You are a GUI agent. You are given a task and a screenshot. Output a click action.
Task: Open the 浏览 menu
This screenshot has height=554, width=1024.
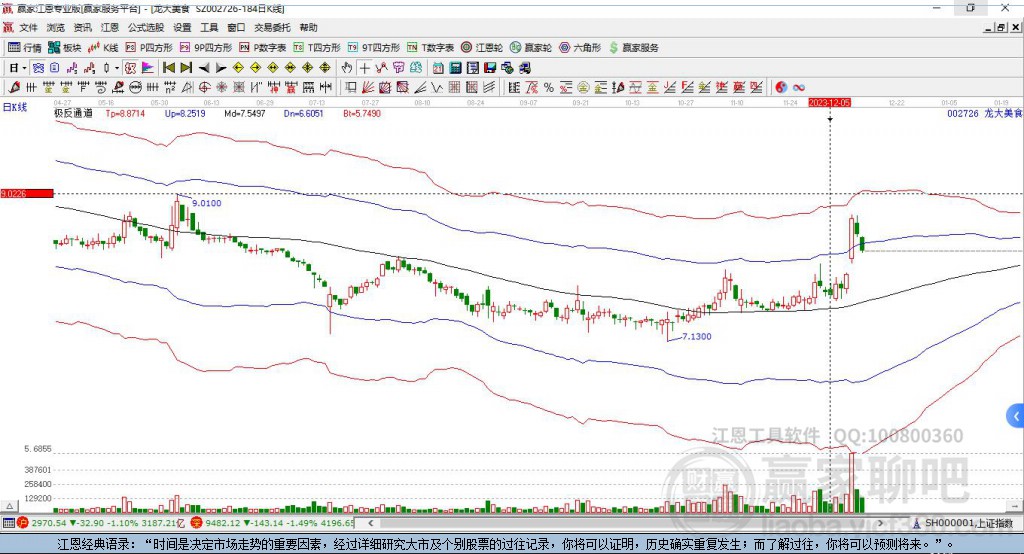point(56,27)
